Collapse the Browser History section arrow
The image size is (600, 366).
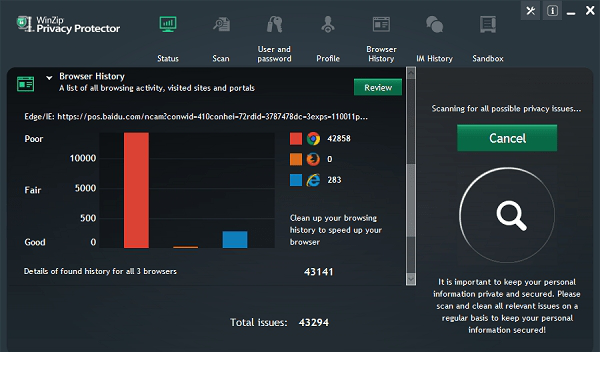49,78
